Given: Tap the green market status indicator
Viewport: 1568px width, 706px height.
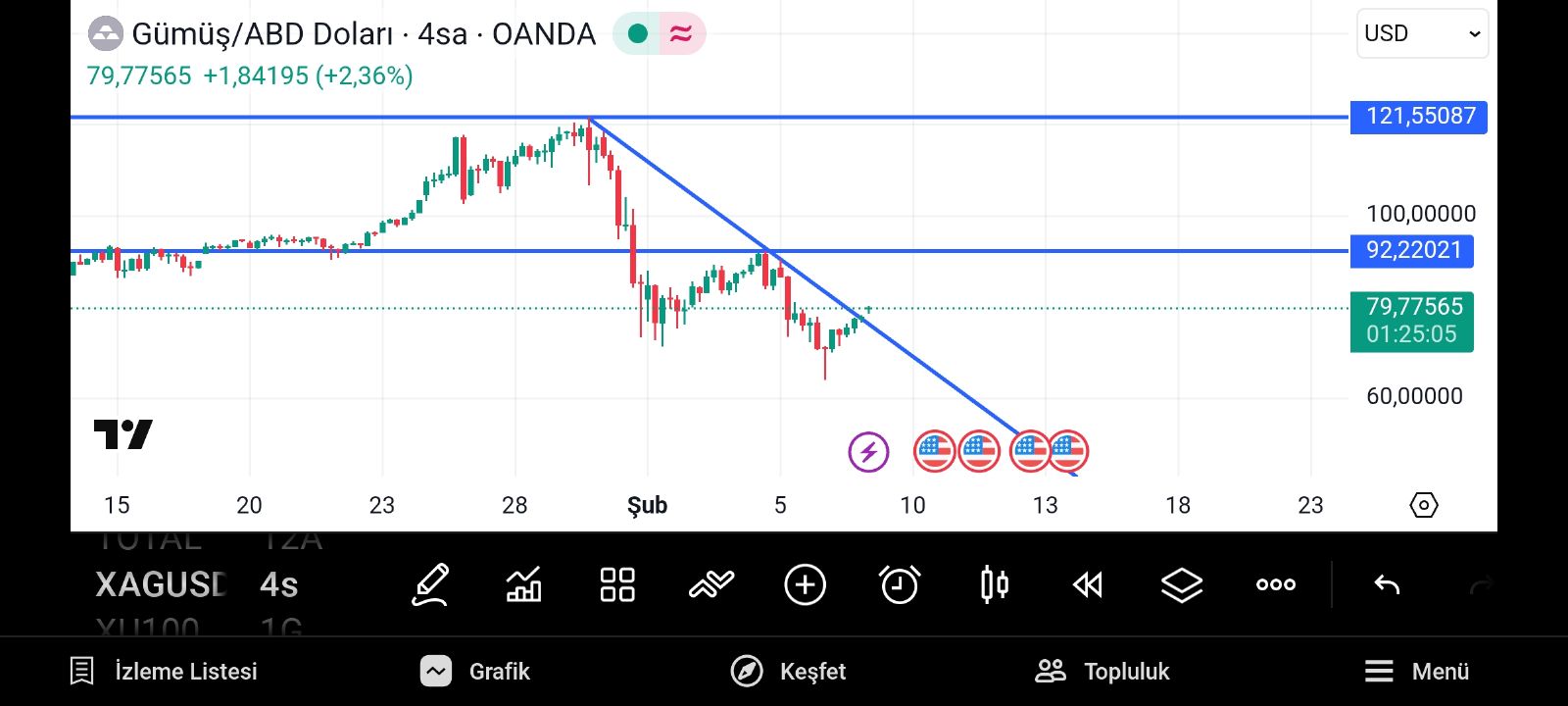Looking at the screenshot, I should 638,34.
